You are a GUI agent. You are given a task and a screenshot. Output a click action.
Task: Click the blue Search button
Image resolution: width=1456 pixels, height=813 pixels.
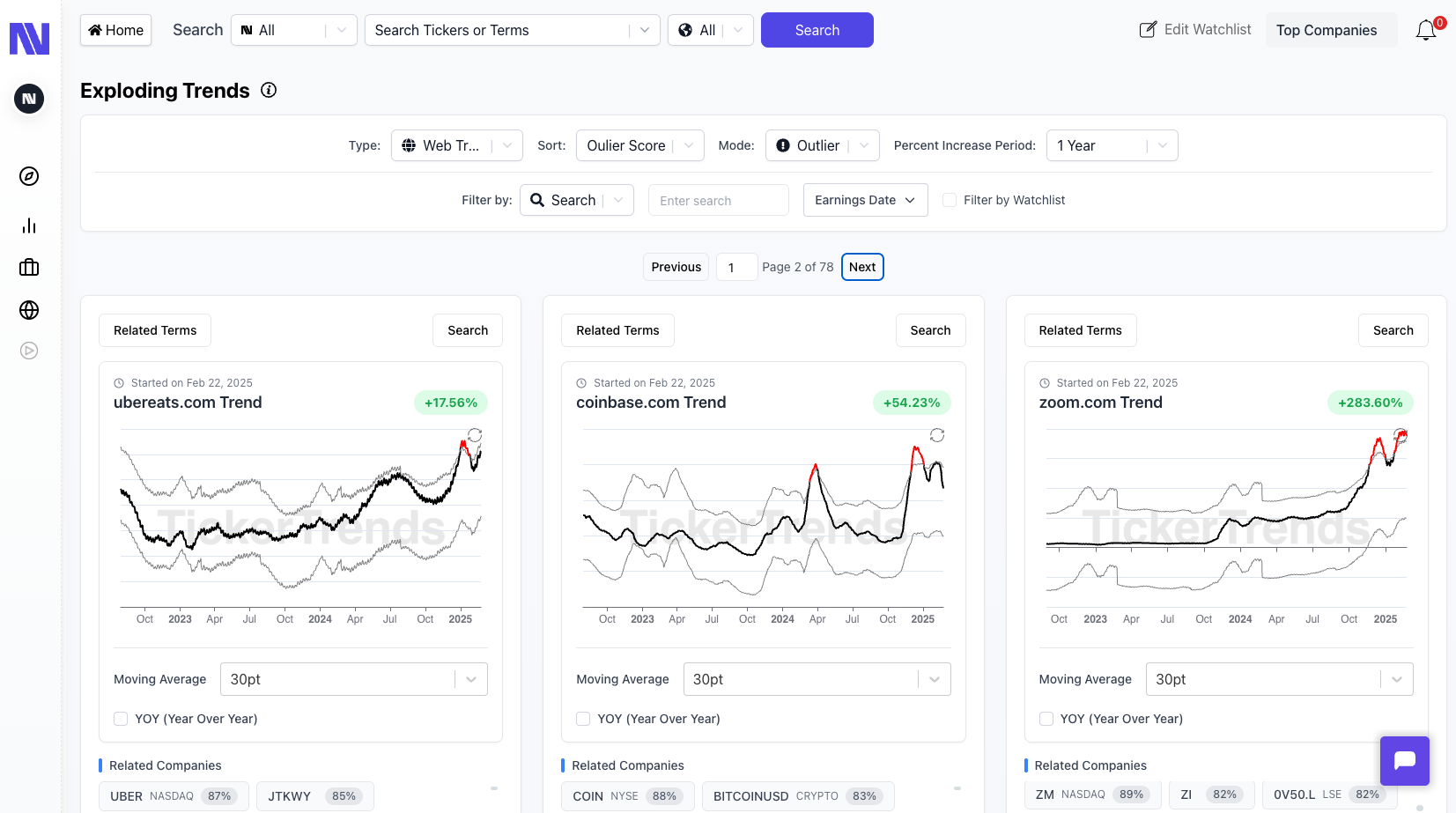point(817,30)
